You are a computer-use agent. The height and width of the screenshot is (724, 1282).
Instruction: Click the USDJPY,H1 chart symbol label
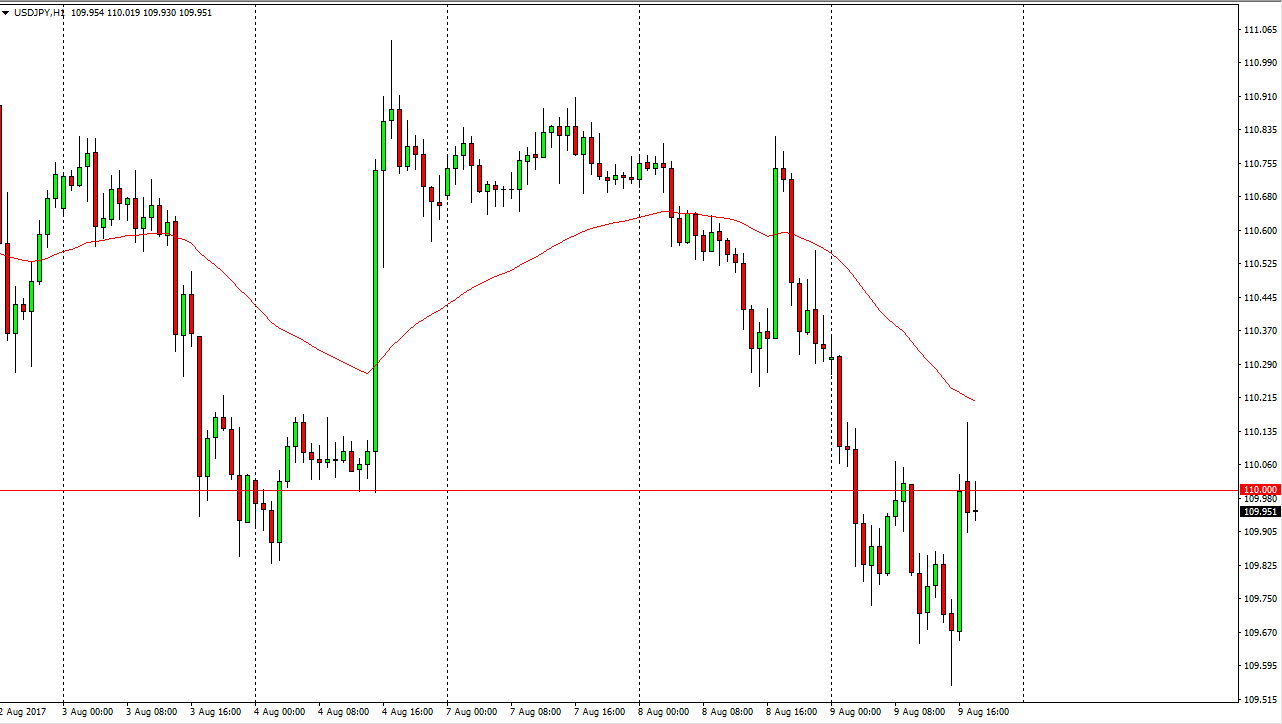[40, 12]
